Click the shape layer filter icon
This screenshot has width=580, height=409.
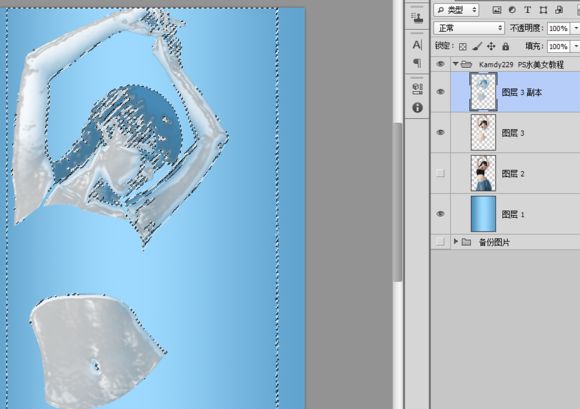[543, 10]
